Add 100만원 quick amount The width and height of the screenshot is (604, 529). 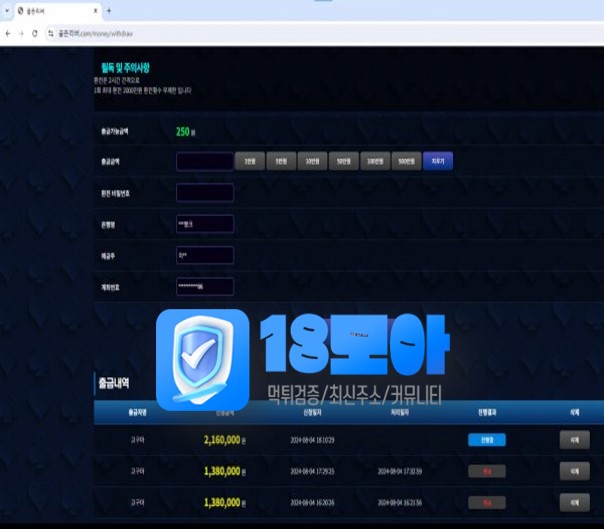[375, 161]
